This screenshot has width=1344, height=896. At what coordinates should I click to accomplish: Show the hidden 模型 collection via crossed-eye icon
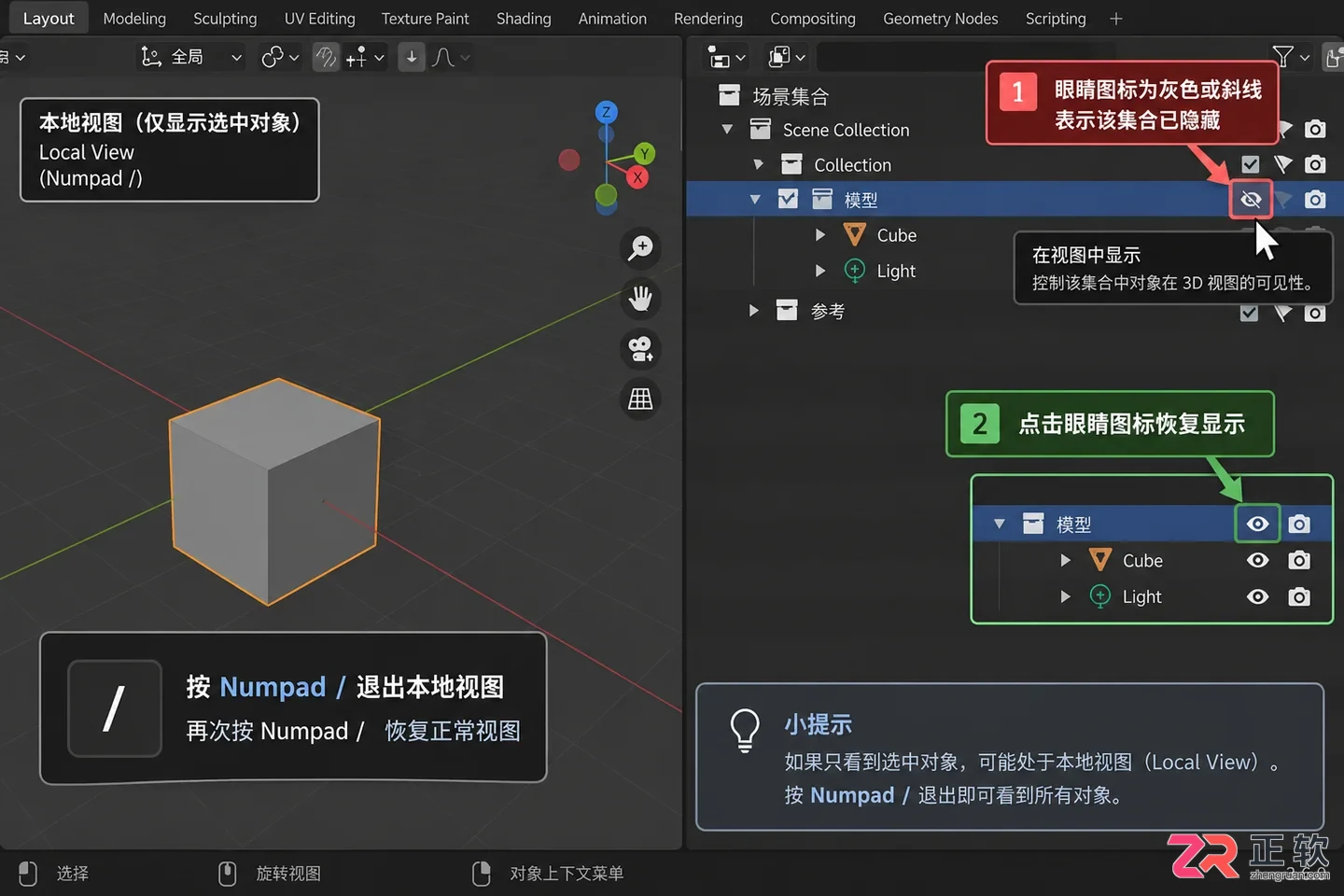click(x=1251, y=200)
